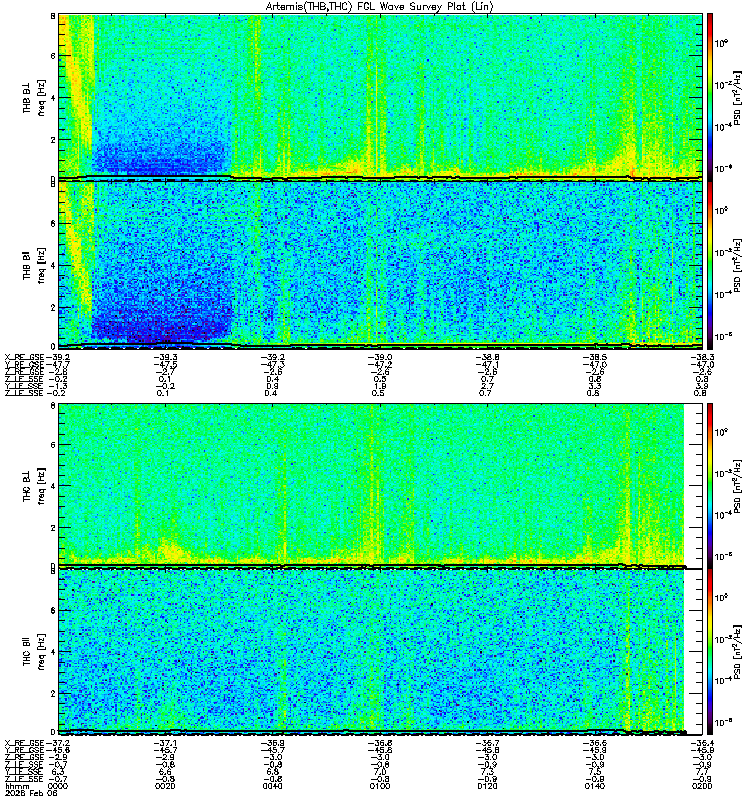Click the '0020' time tick label

pos(165,786)
